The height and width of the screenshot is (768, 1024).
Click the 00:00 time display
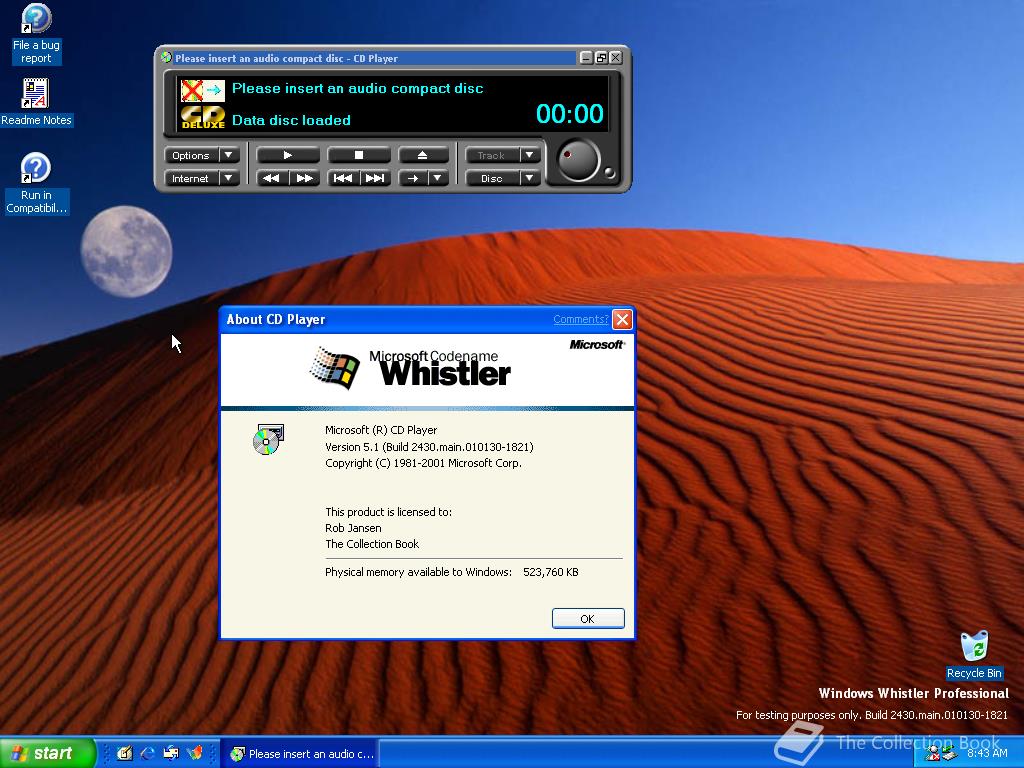(569, 114)
